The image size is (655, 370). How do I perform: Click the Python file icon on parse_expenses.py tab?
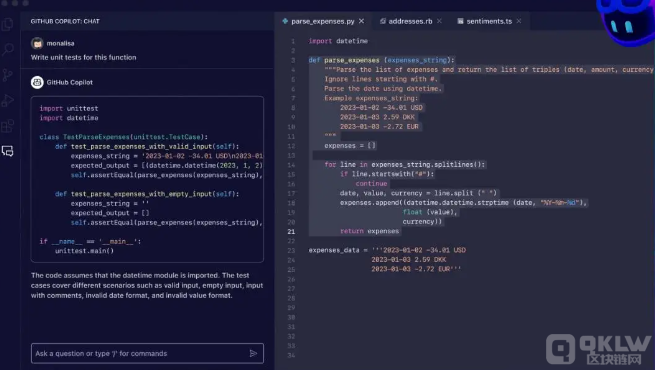click(x=285, y=21)
